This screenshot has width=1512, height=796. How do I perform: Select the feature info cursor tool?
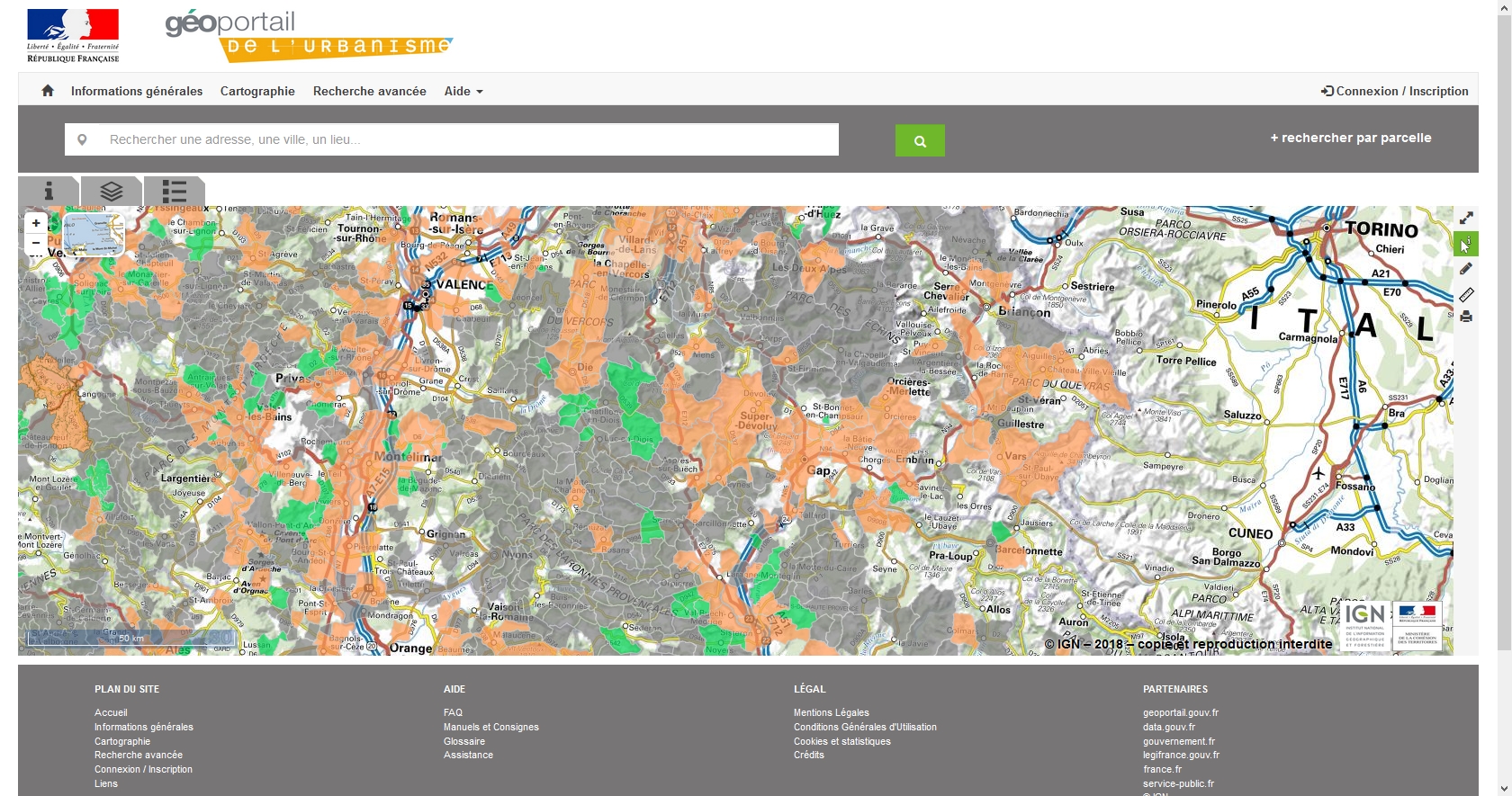coord(1466,244)
